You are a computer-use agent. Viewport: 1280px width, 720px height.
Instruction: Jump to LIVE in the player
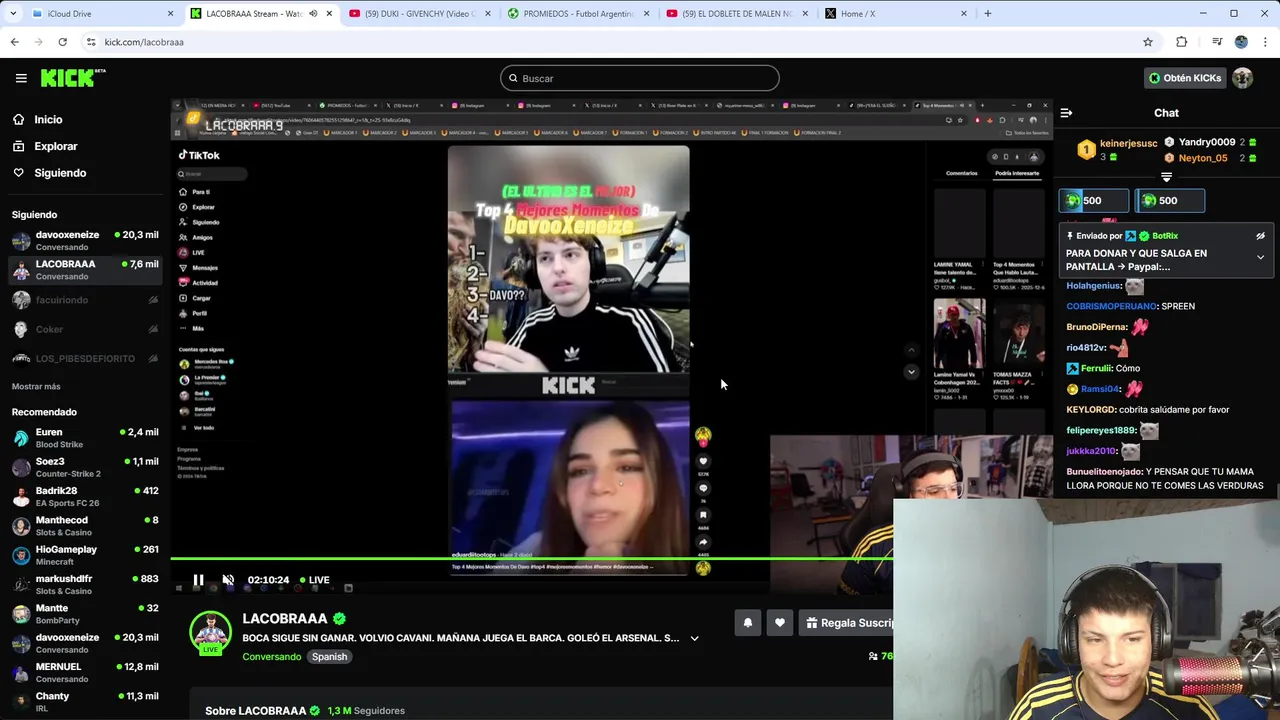[x=314, y=580]
